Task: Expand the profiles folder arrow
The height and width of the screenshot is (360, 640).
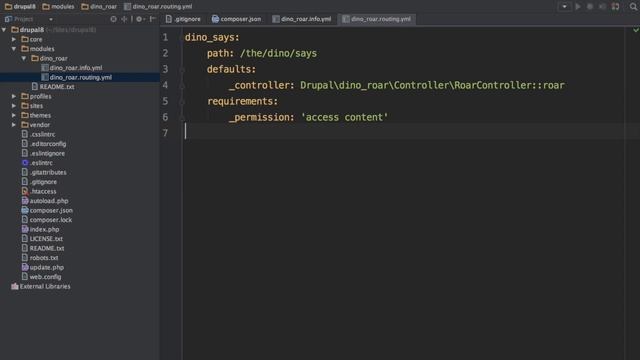Action: (14, 96)
